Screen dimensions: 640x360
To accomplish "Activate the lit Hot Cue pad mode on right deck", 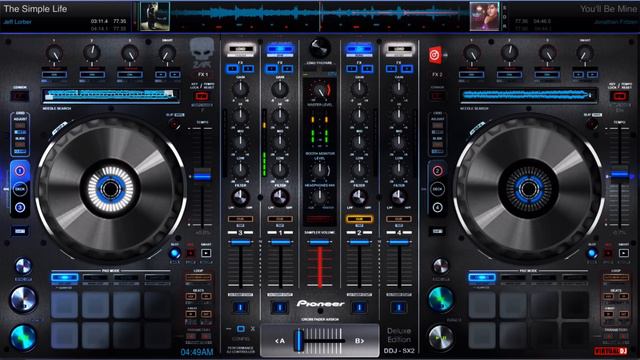I will click(x=482, y=278).
